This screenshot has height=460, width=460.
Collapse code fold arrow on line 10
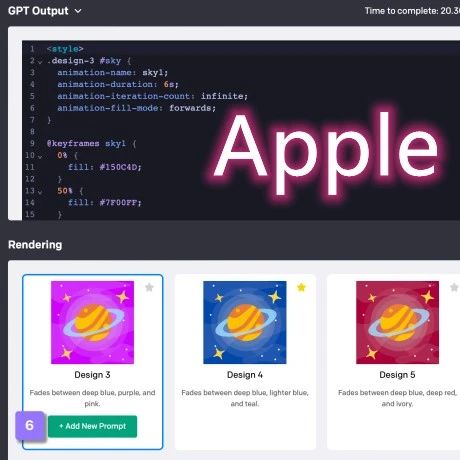pos(40,156)
